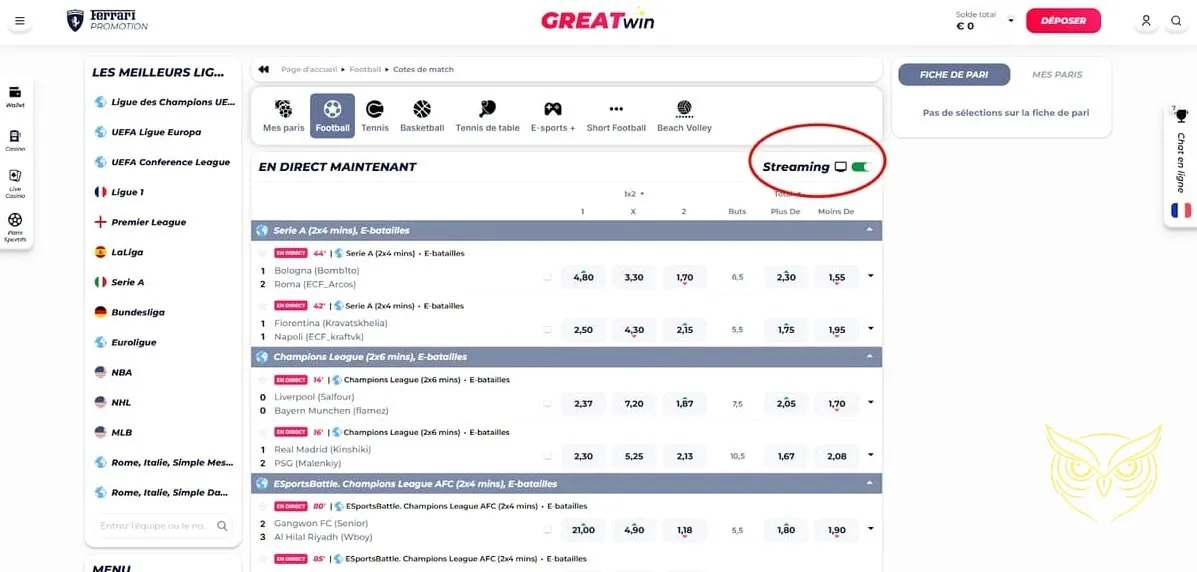Open the E-sports gamepad category
1197x572 pixels.
click(x=552, y=115)
